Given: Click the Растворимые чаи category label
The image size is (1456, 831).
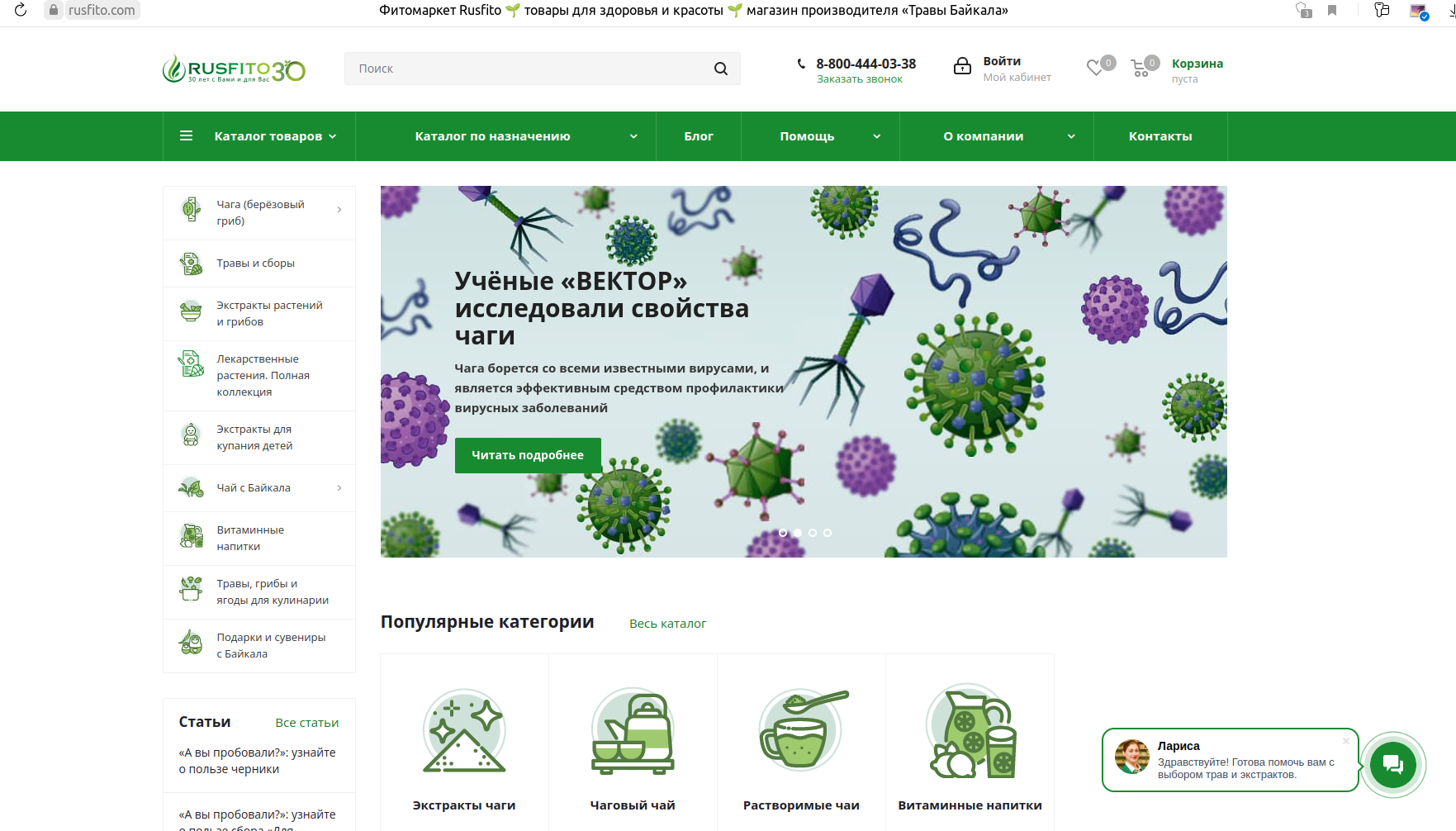Looking at the screenshot, I should (x=801, y=805).
